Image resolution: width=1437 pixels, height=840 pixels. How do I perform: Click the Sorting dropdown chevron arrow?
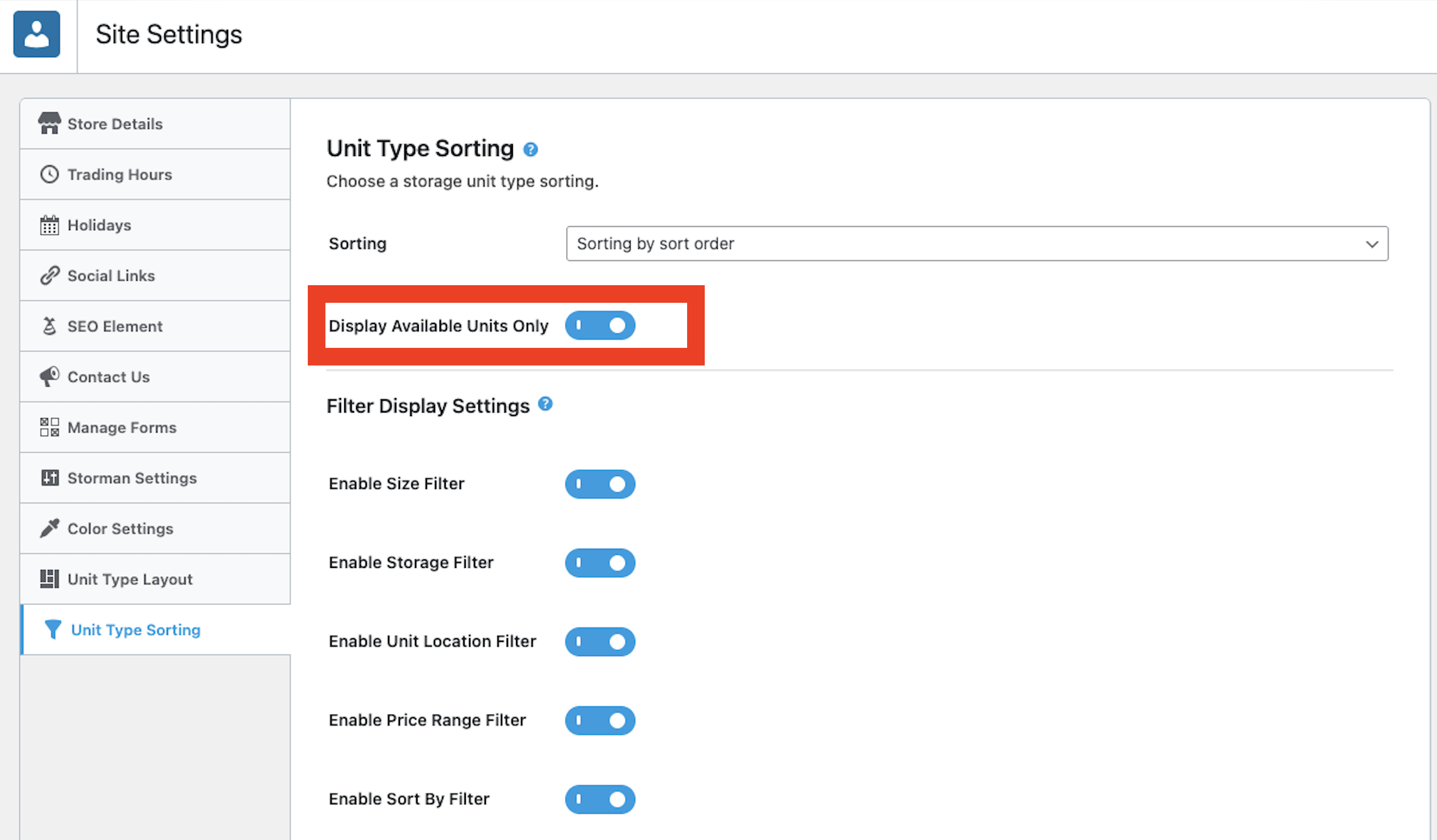1372,244
